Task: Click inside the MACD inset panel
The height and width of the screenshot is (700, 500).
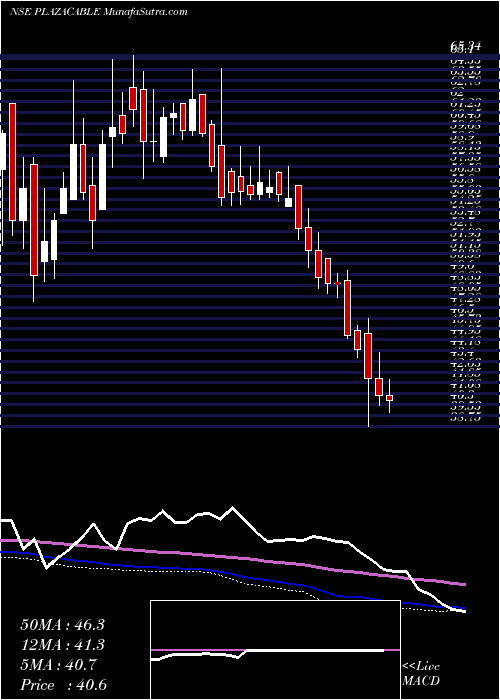Action: coord(275,650)
